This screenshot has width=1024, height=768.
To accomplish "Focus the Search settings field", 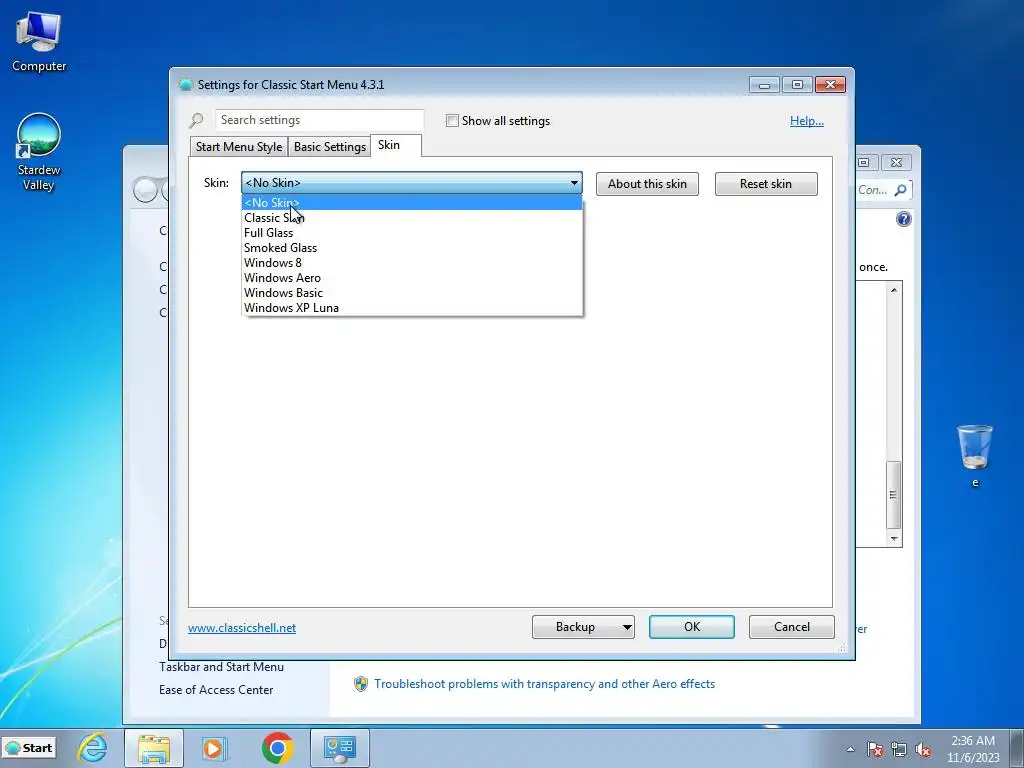I will click(319, 120).
